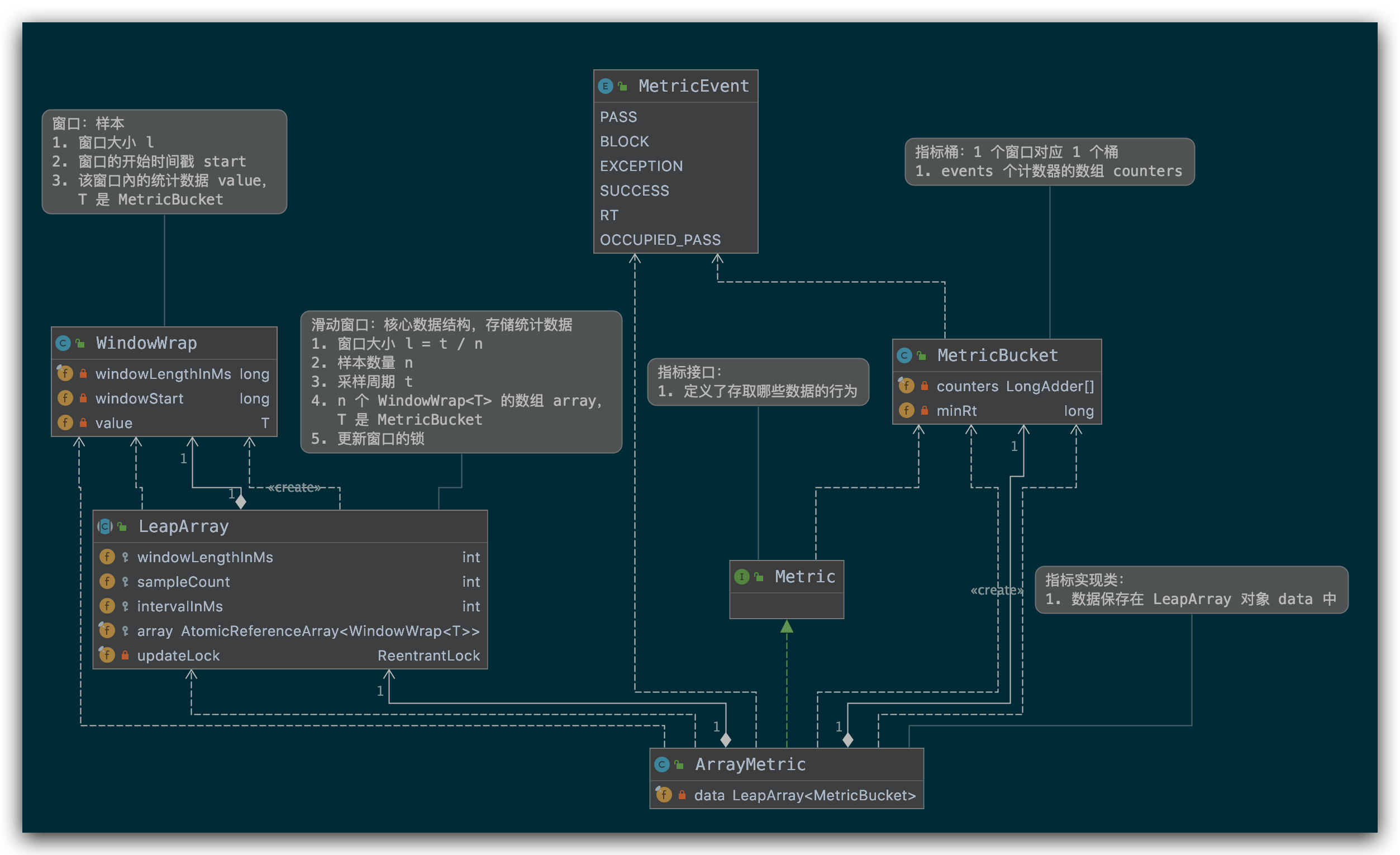1400x855 pixels.
Task: Click the intervalInMs field name
Action: point(179,606)
